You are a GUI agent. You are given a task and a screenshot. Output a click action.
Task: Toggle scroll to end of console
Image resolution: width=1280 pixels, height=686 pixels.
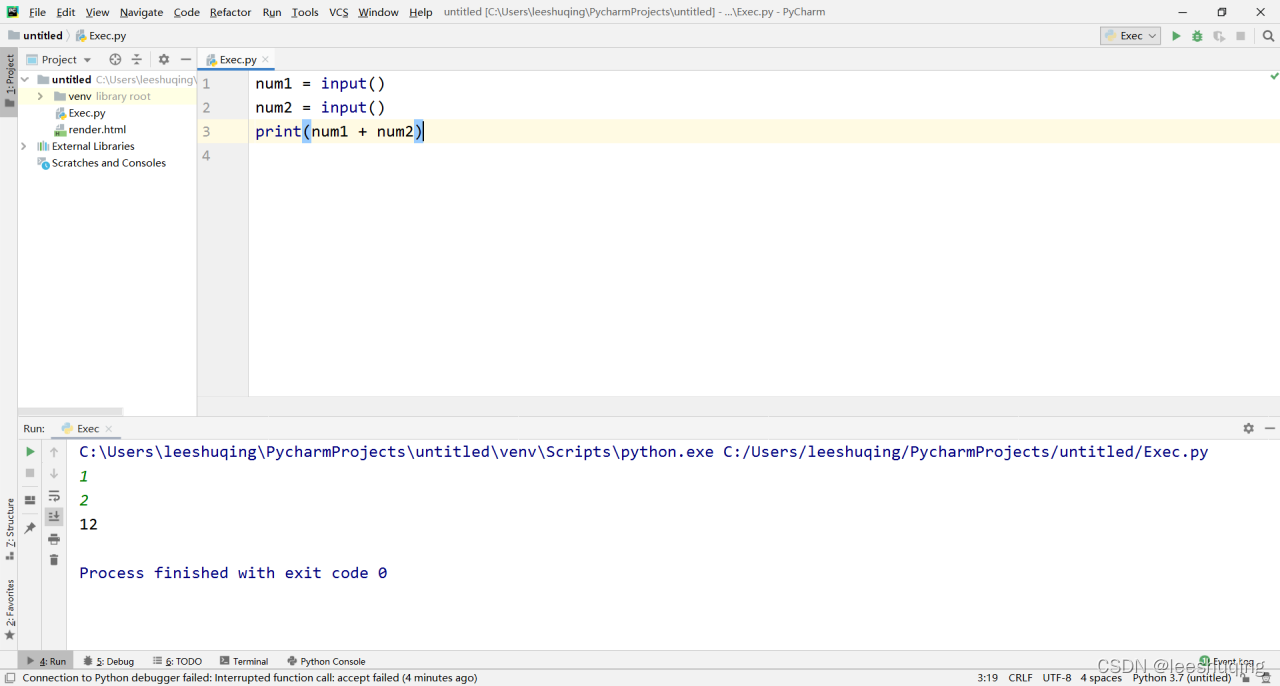point(54,517)
